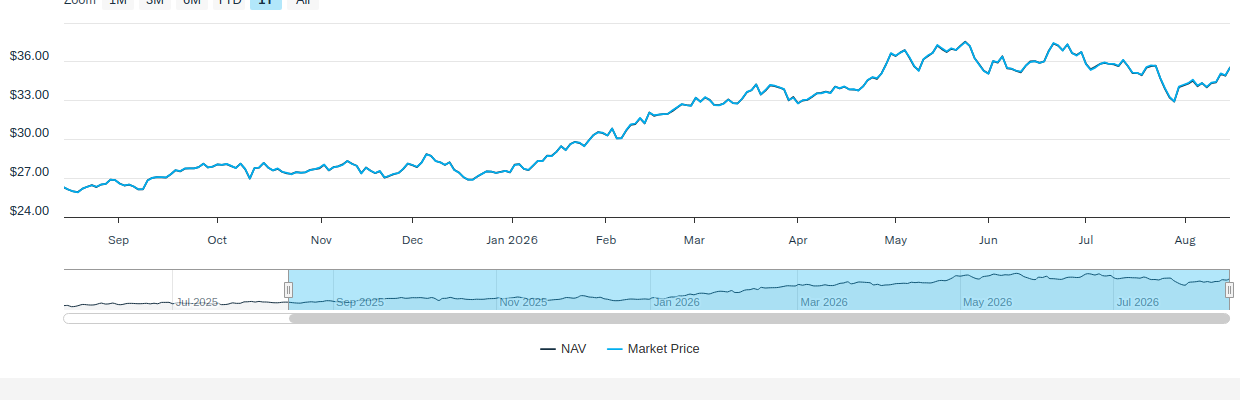Toggle the NAV series in the legend

(x=563, y=349)
